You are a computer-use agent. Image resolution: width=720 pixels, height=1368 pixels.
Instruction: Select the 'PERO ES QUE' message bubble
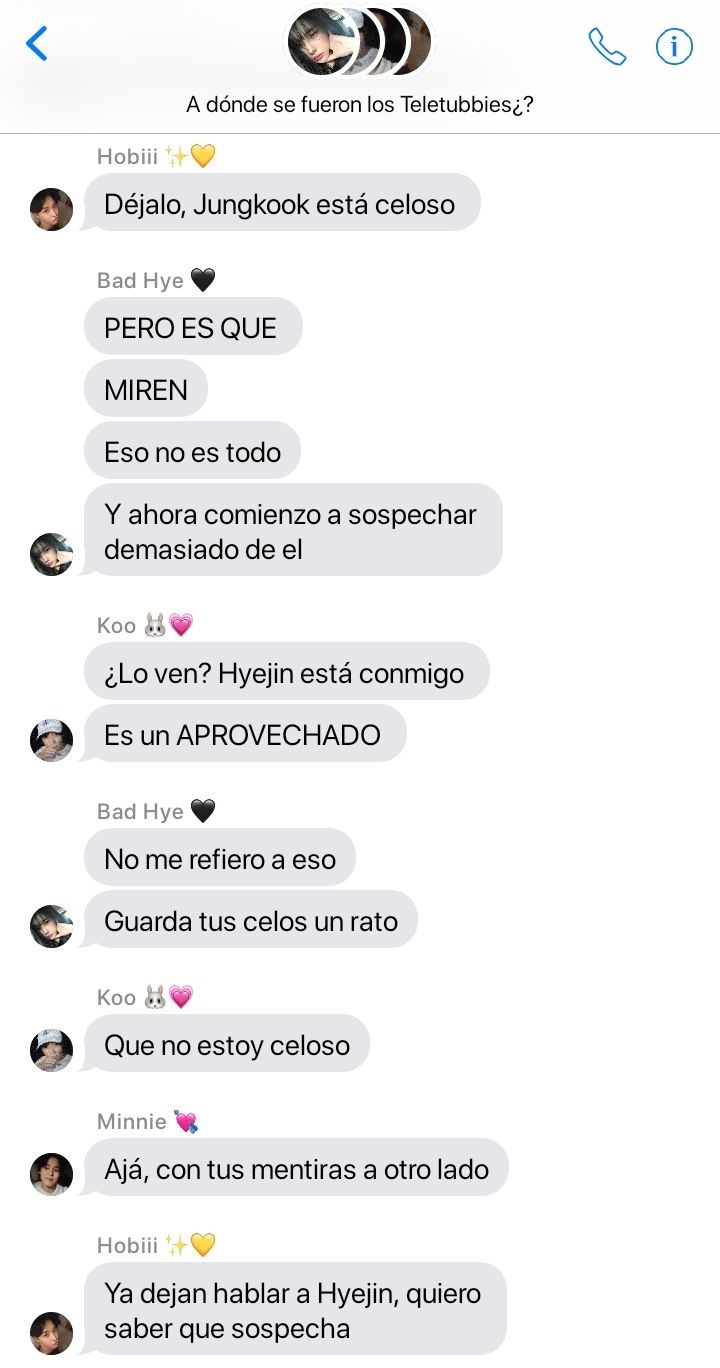point(193,327)
